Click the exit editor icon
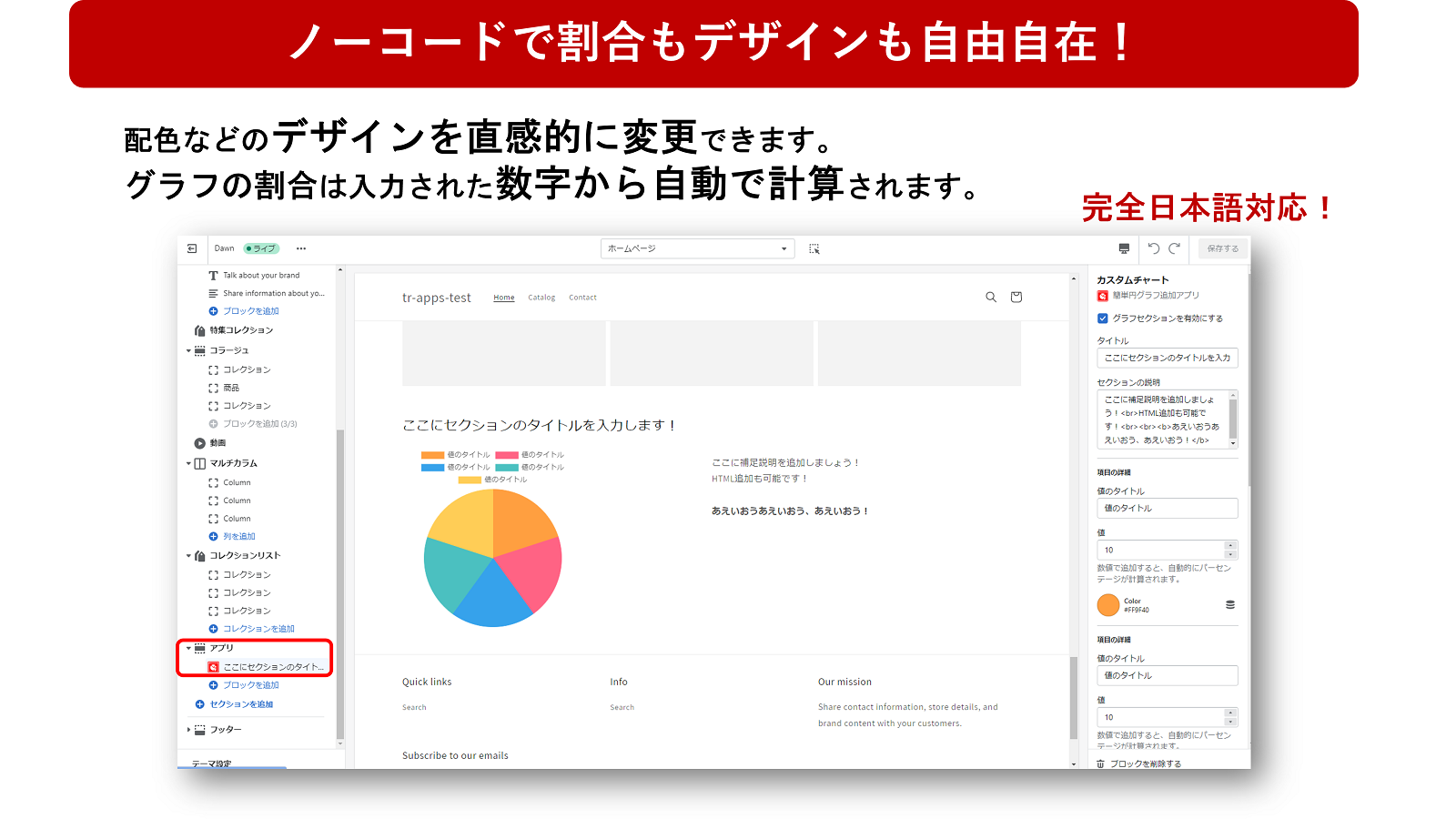 pyautogui.click(x=192, y=248)
